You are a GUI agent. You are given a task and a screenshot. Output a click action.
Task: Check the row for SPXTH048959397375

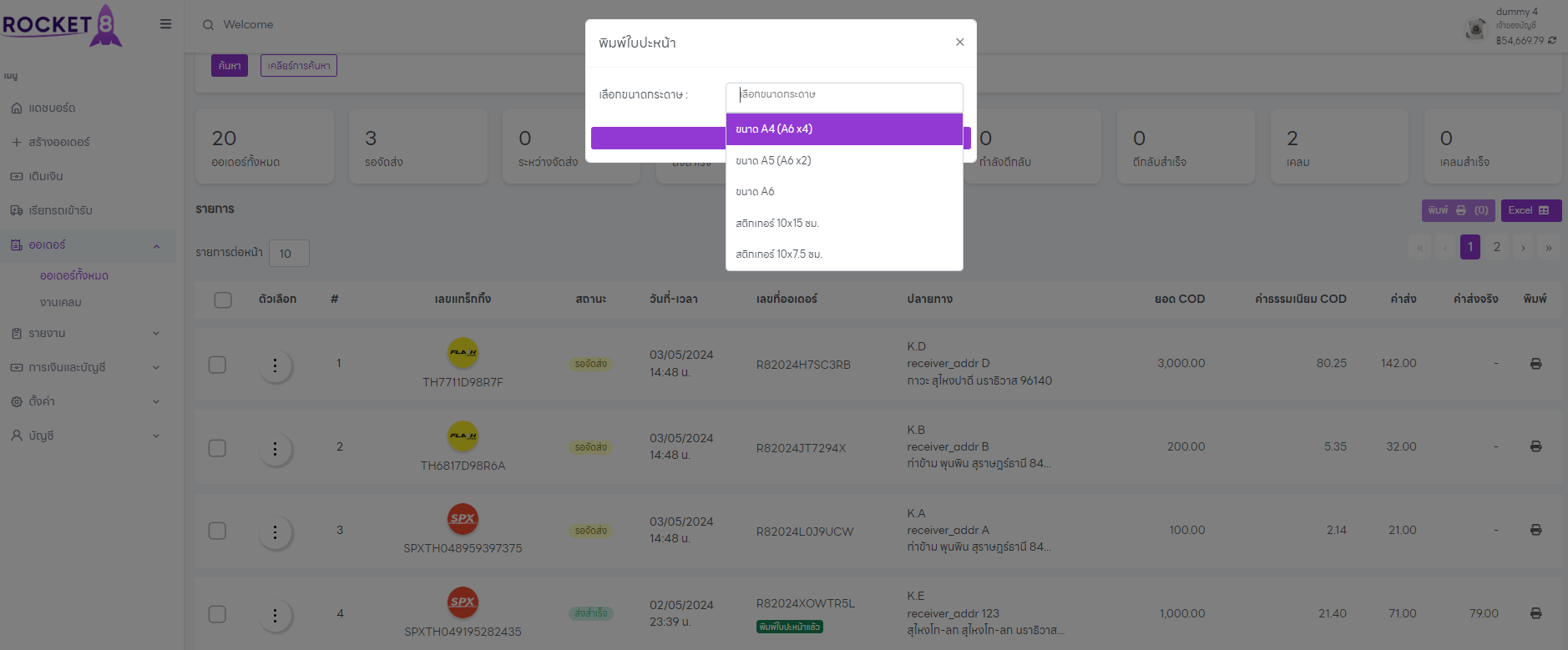(x=217, y=531)
